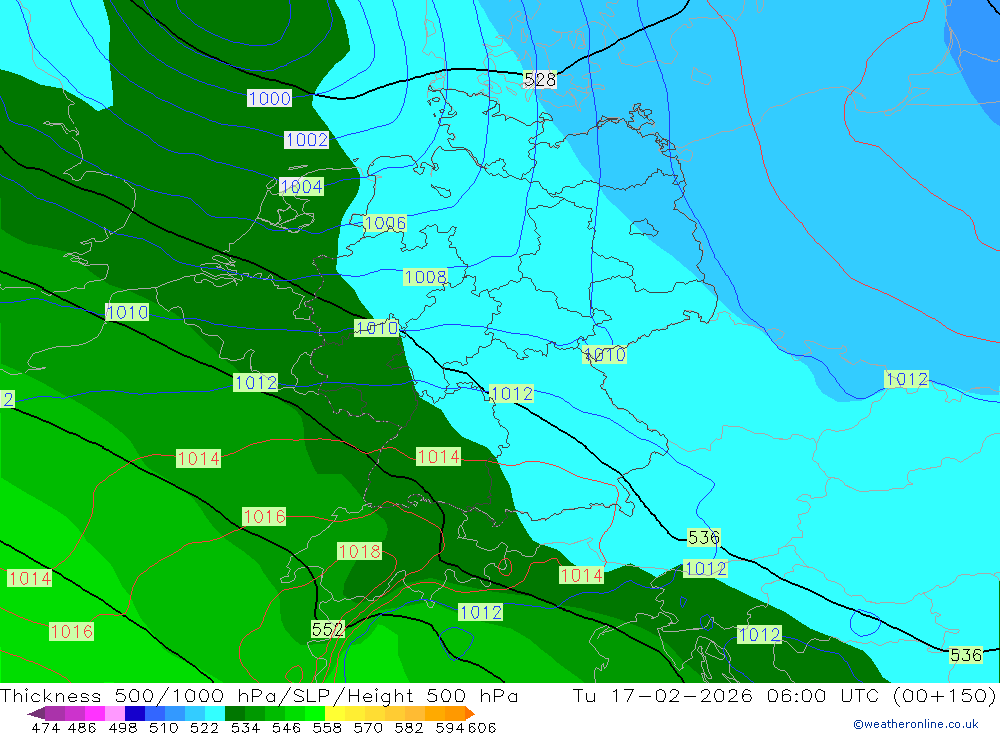Click the 1012 label in the blue eastern area
This screenshot has width=1000, height=733.
click(x=906, y=379)
